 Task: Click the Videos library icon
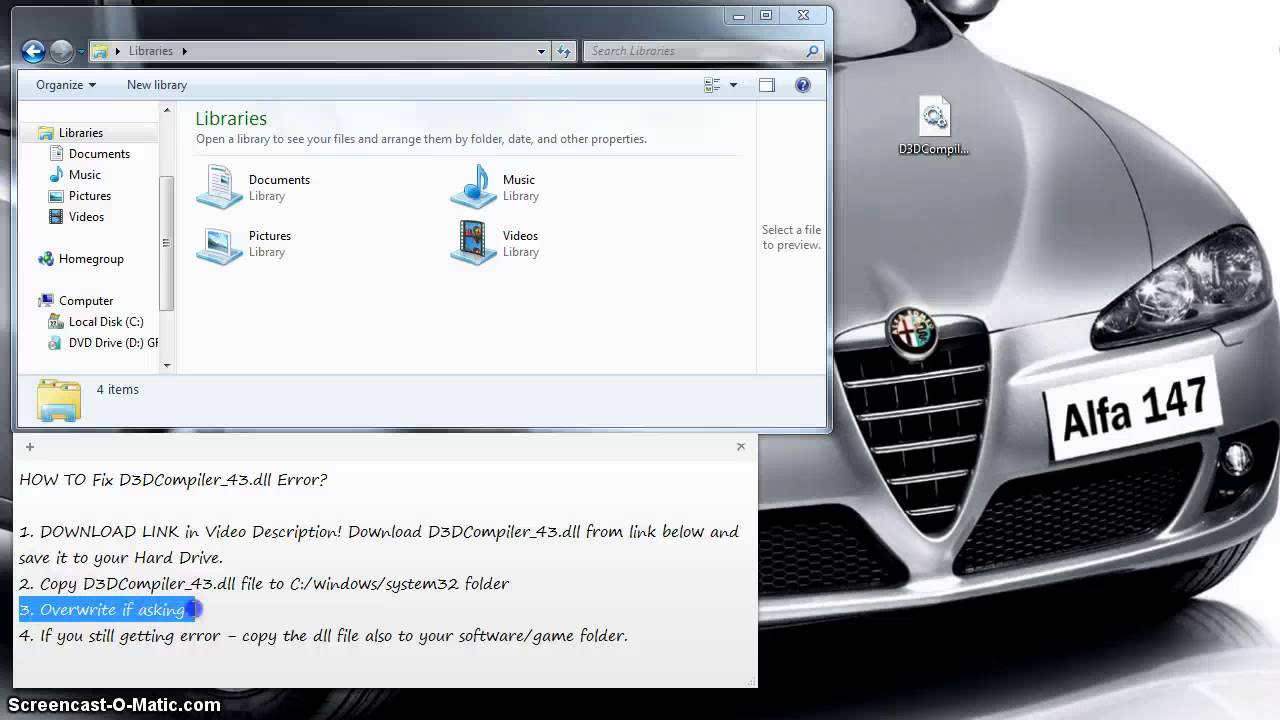tap(473, 243)
